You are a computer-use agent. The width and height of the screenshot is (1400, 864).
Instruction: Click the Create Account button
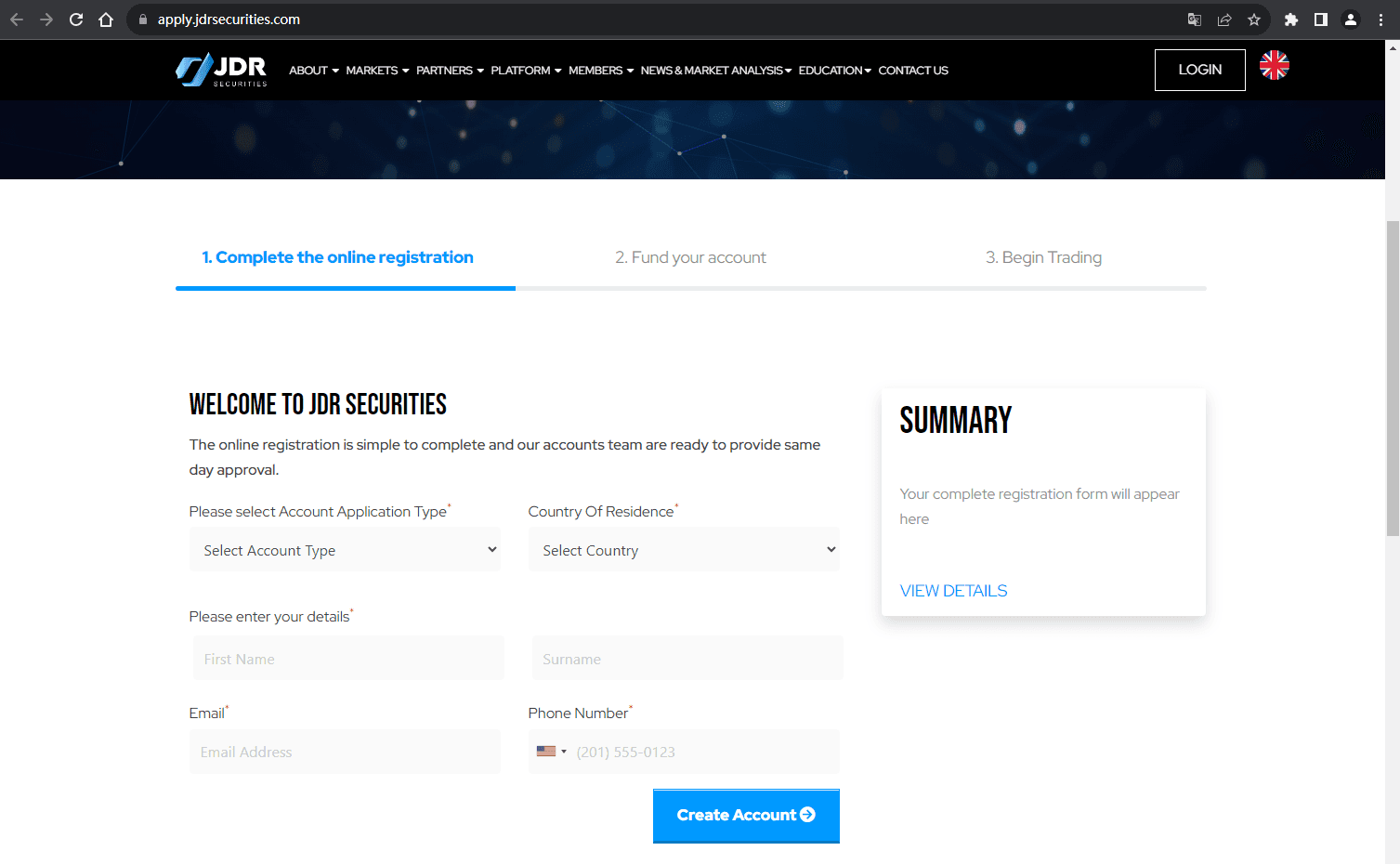pos(746,816)
